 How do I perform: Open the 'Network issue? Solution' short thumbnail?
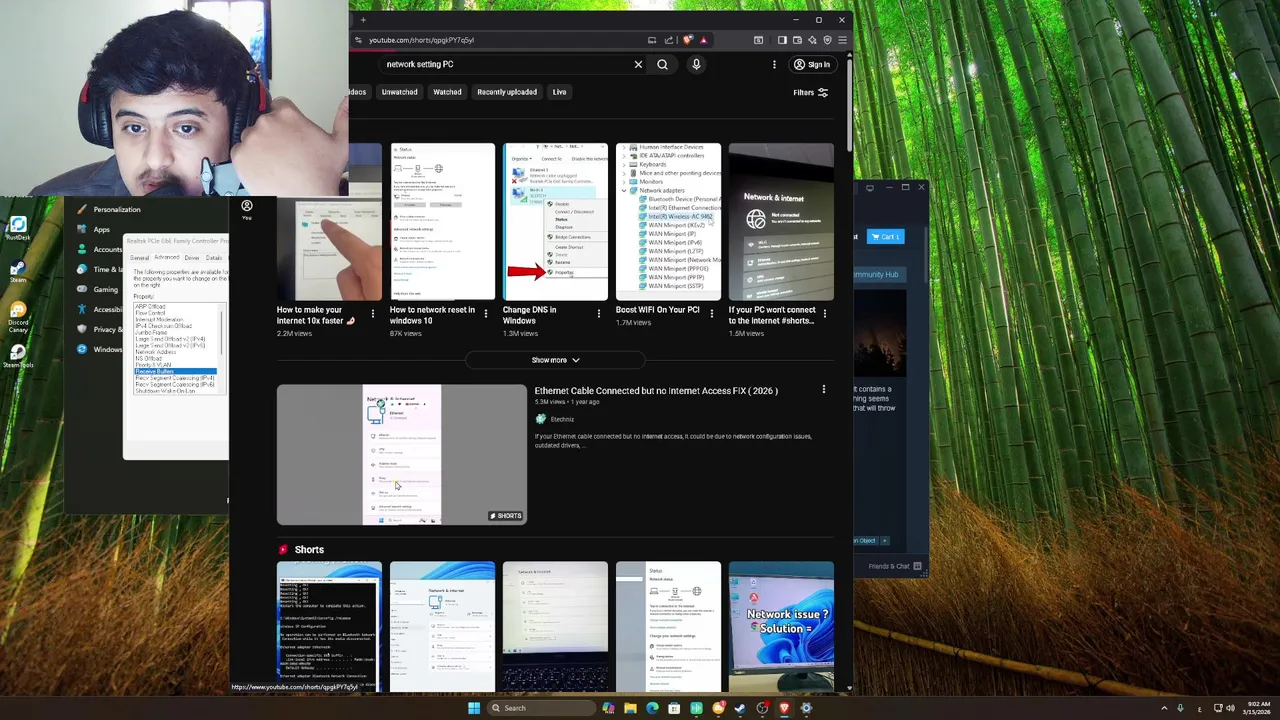[x=781, y=627]
